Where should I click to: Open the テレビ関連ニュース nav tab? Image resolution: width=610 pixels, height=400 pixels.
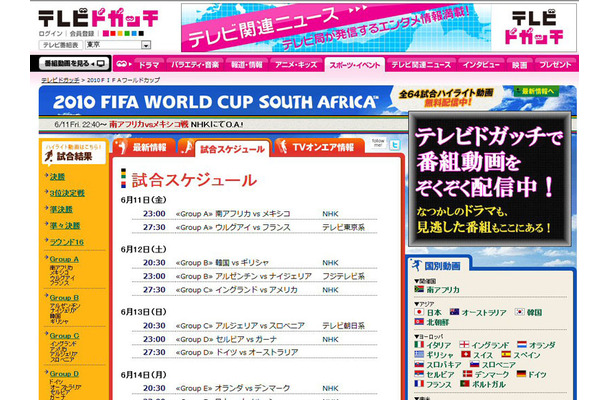click(421, 65)
